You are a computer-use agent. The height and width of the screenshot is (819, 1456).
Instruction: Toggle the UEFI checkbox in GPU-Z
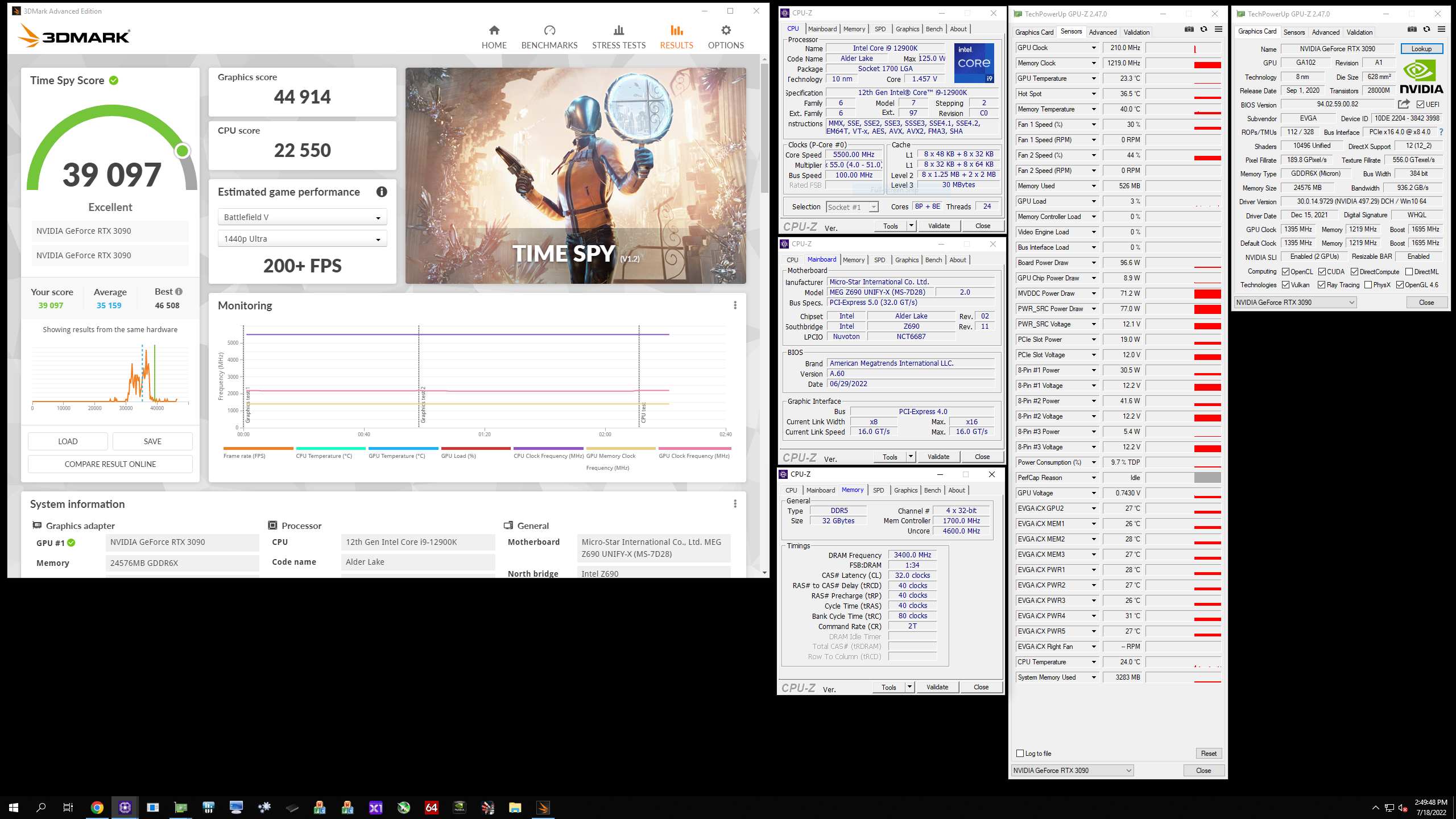tap(1420, 105)
